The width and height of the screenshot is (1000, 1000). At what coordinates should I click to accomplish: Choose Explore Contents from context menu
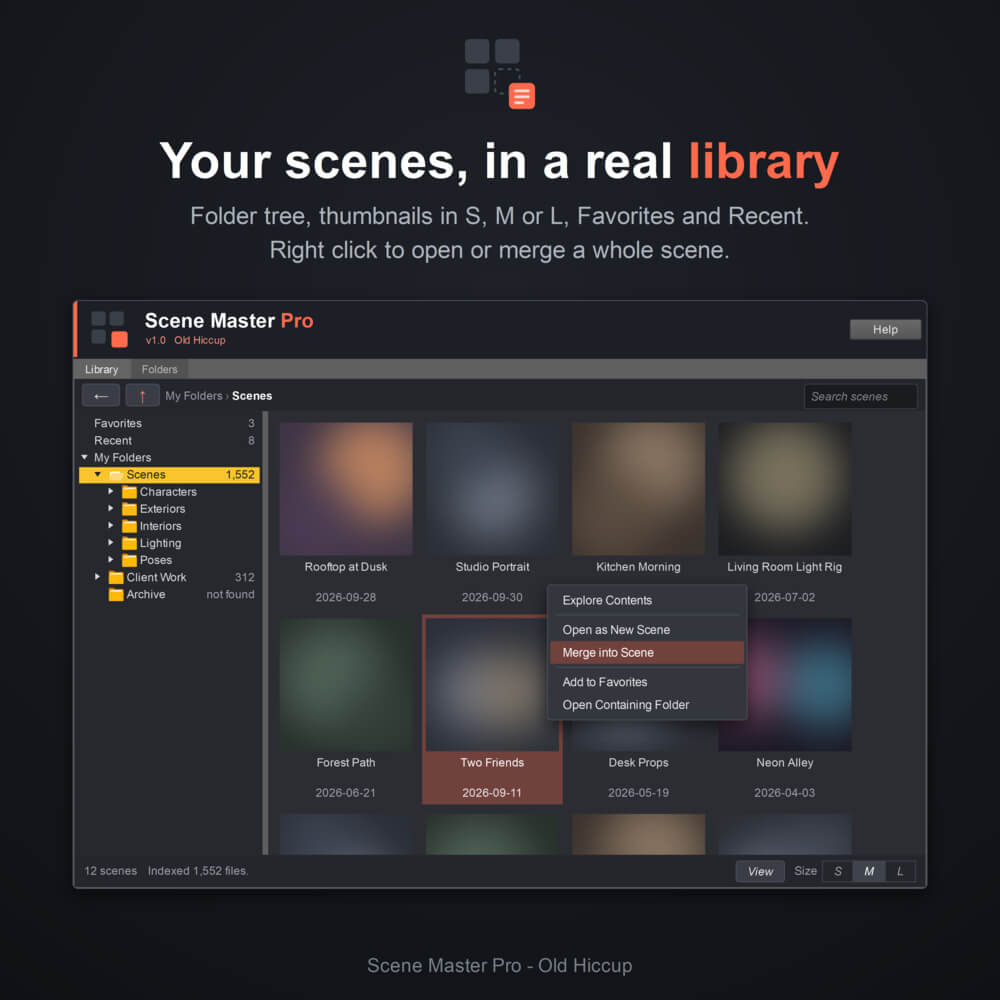coord(647,600)
